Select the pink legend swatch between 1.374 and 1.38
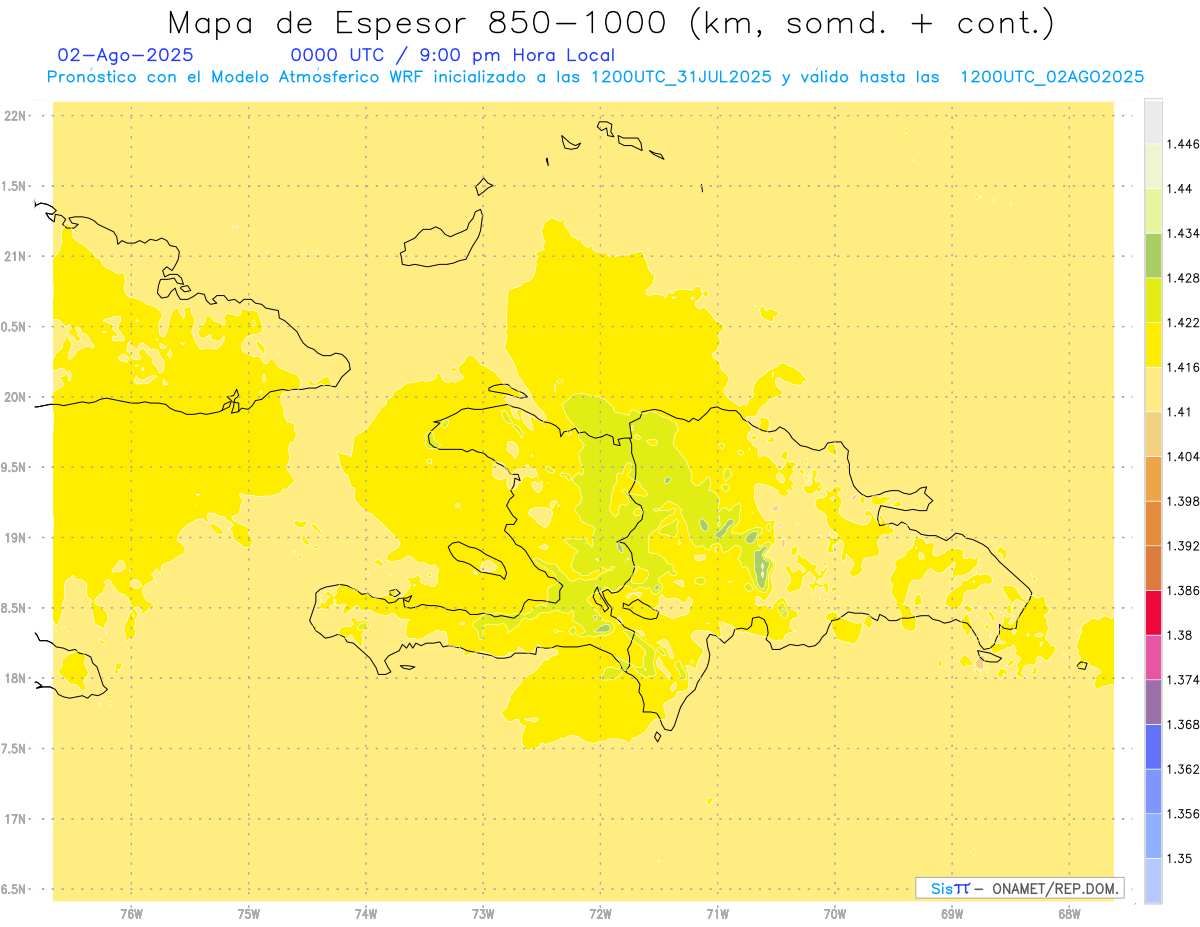This screenshot has width=1200, height=927. pyautogui.click(x=1153, y=657)
